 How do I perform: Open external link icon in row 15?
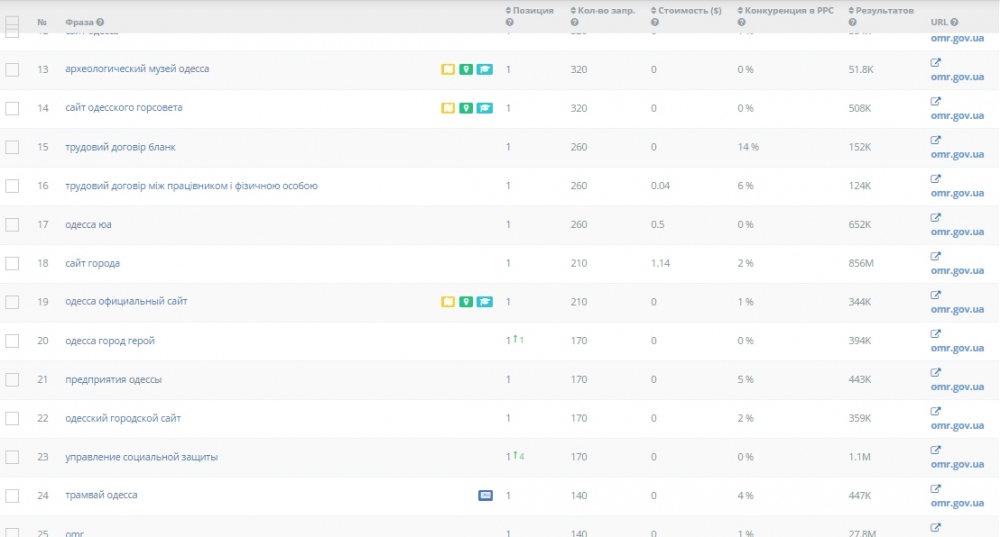pyautogui.click(x=936, y=140)
